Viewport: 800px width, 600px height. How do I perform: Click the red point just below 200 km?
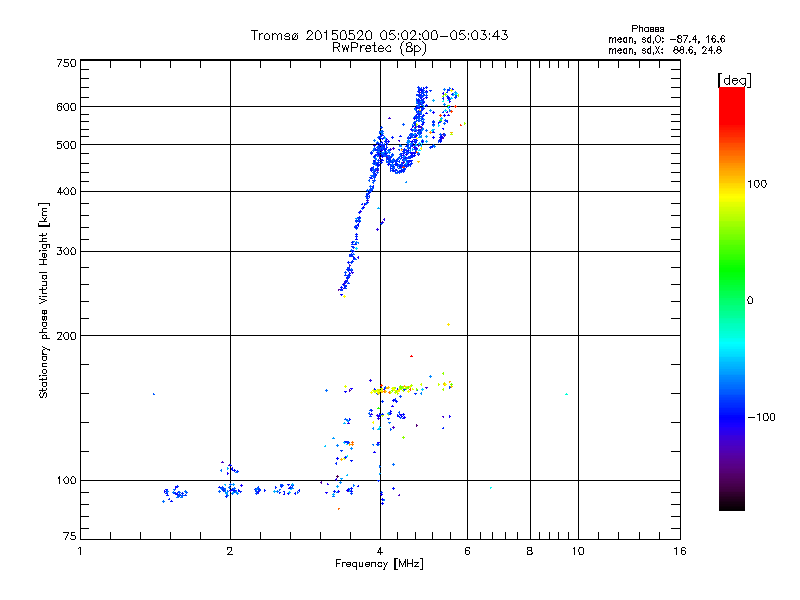(x=411, y=356)
